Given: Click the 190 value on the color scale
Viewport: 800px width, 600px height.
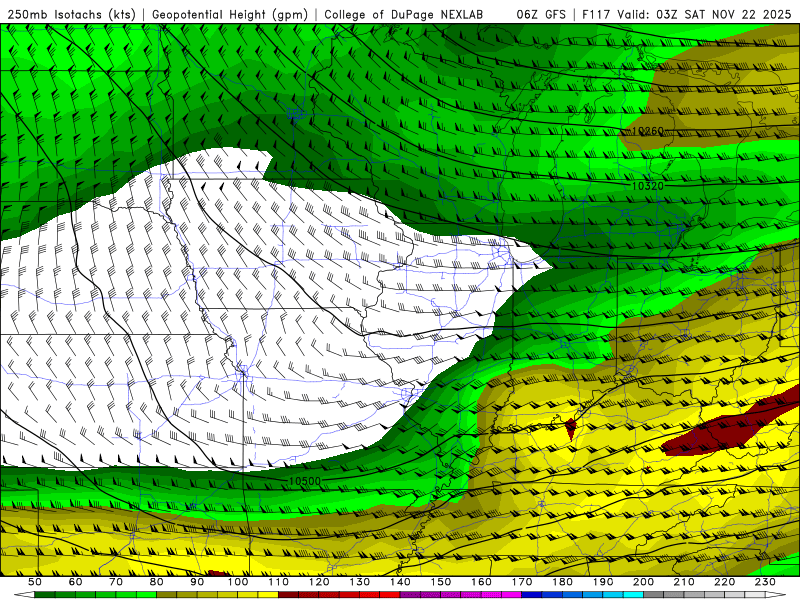Looking at the screenshot, I should pos(603,582).
